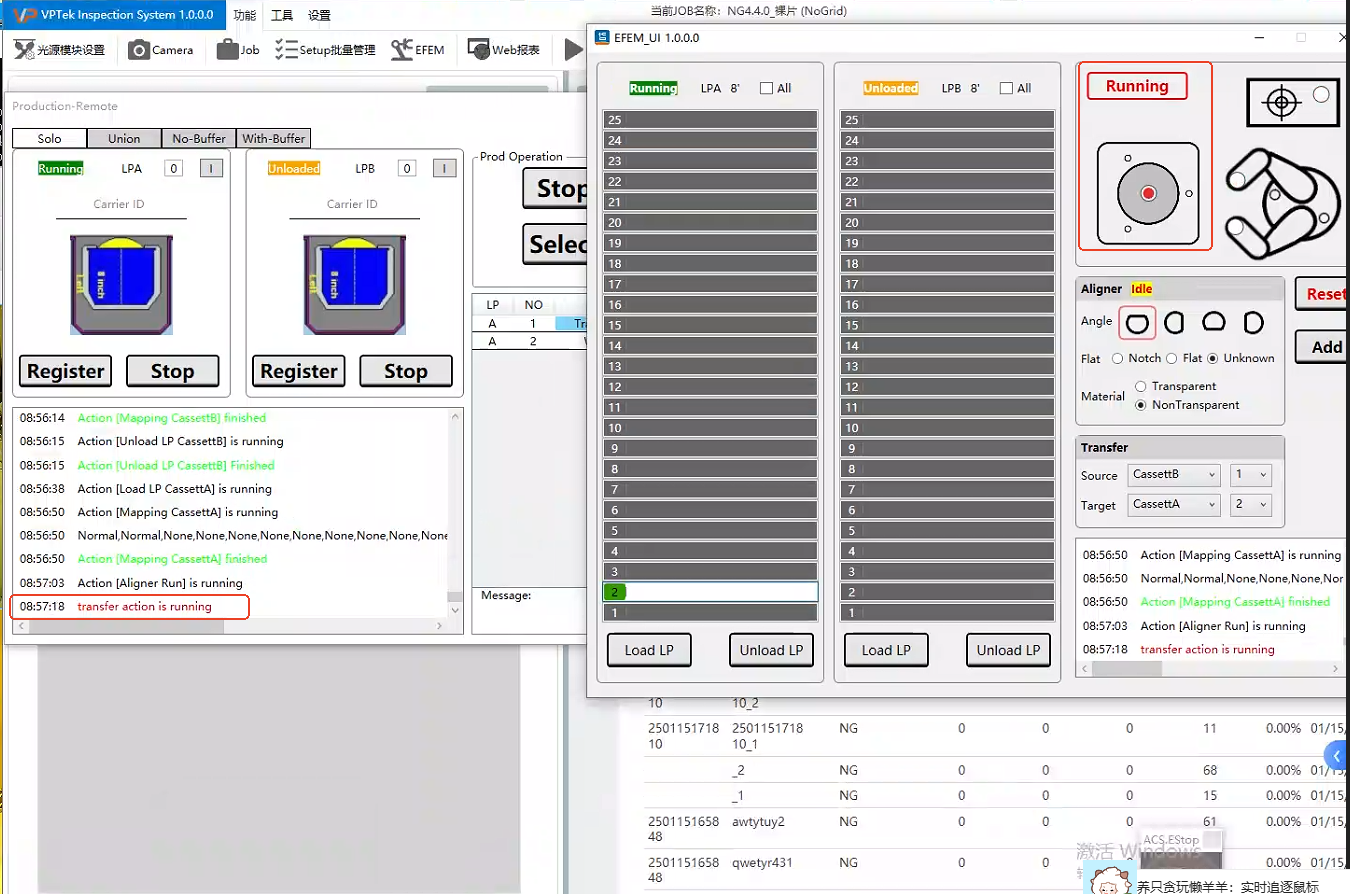1350x894 pixels.
Task: Select the first Aligner angle shape icon
Action: point(1137,323)
